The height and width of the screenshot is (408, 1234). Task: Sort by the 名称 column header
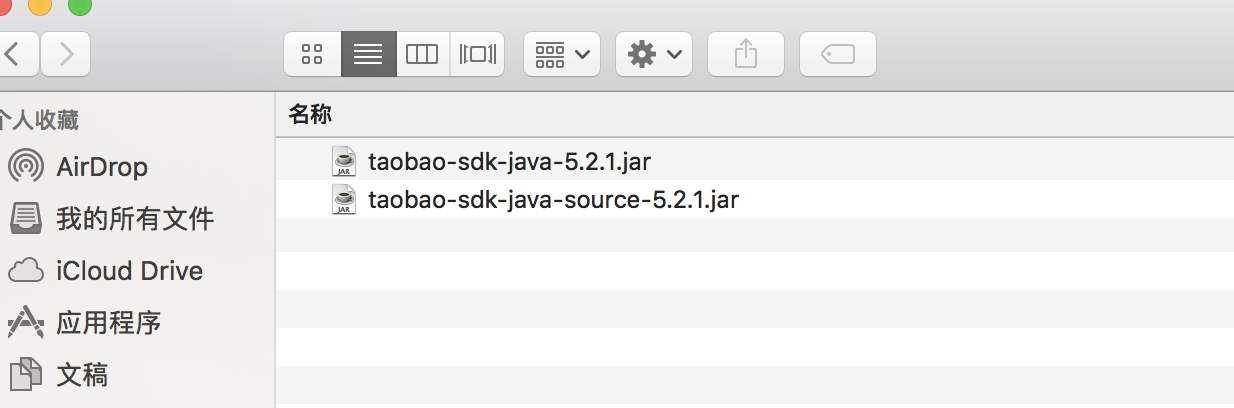pos(310,114)
